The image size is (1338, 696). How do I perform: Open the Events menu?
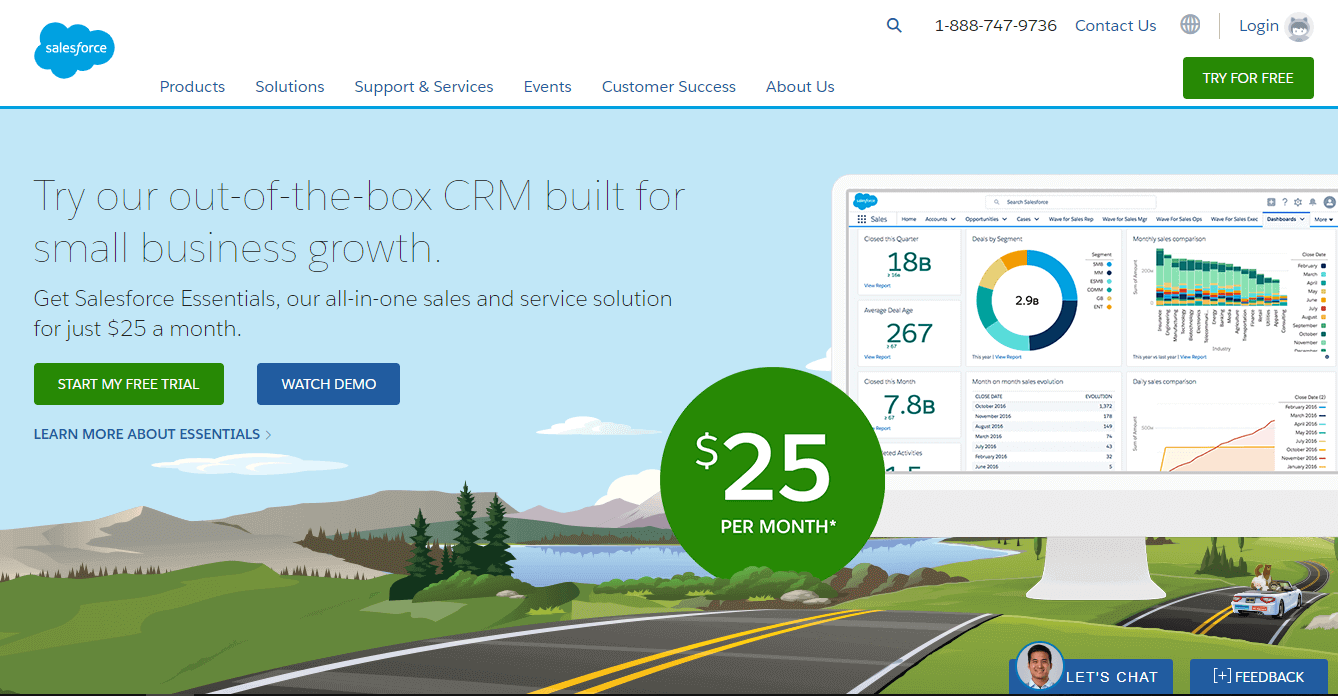point(548,87)
